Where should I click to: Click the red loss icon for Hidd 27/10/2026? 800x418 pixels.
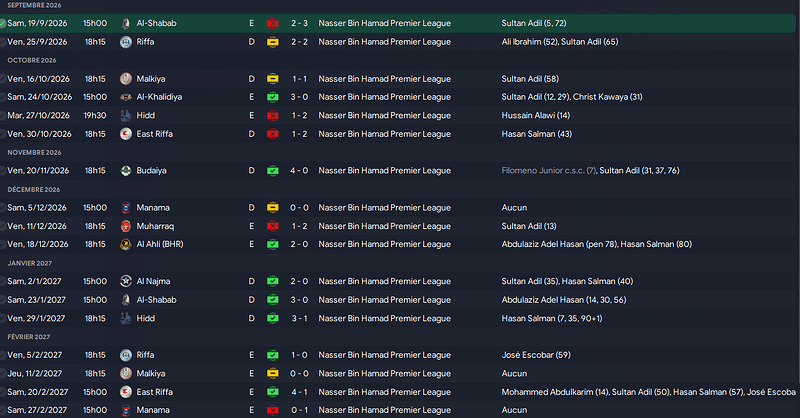pos(273,116)
